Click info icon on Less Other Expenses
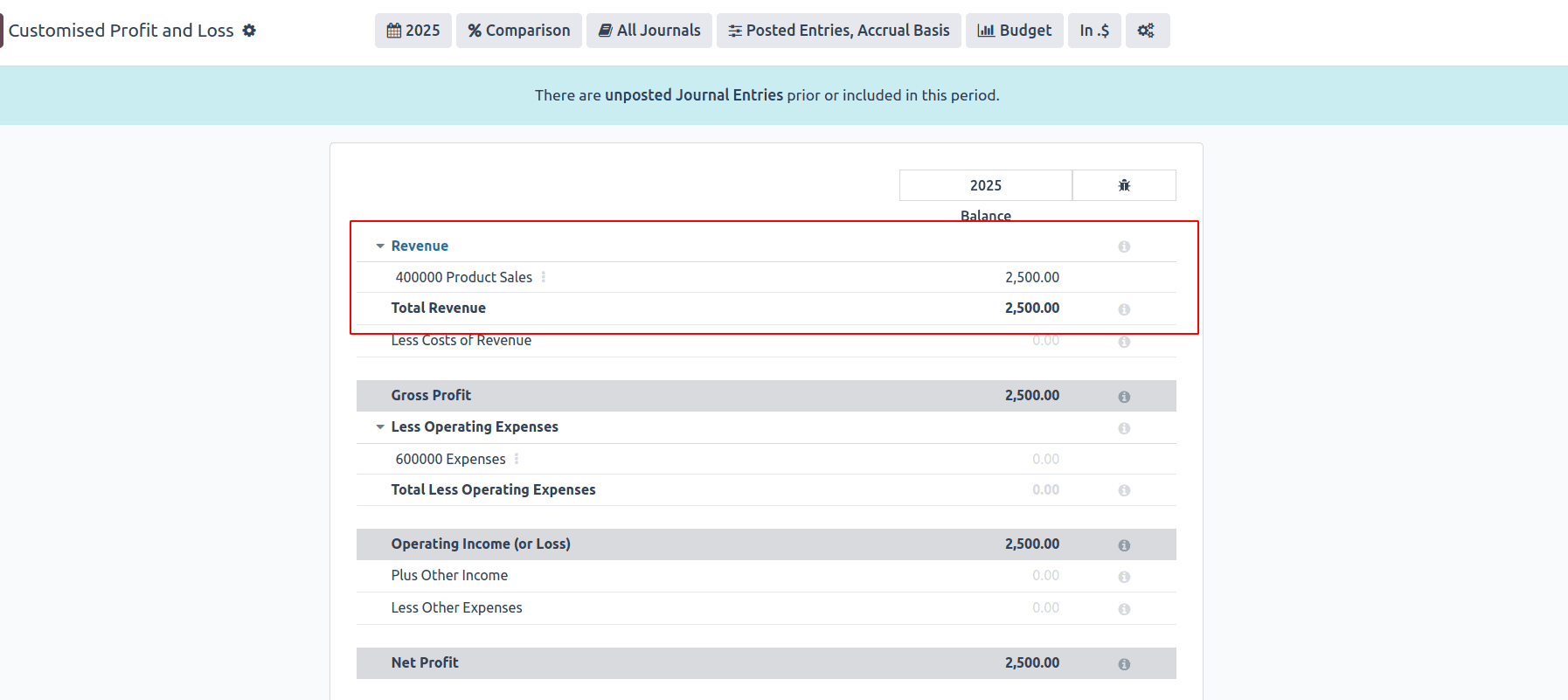Image resolution: width=1568 pixels, height=700 pixels. [1124, 609]
